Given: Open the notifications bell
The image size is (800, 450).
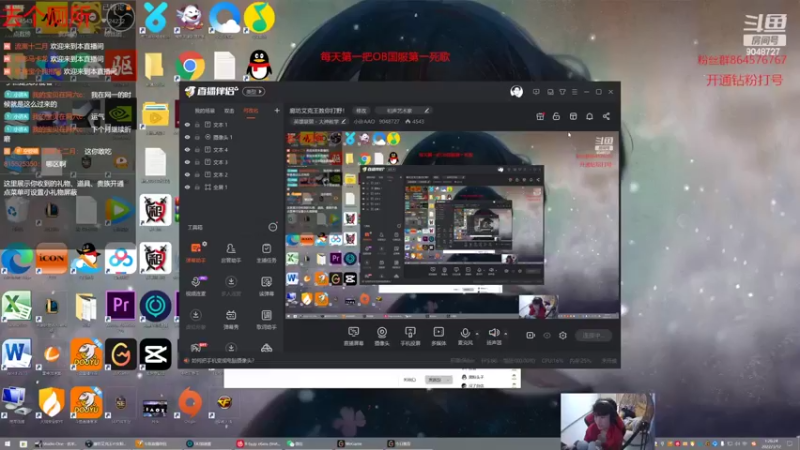Looking at the screenshot, I should tap(589, 116).
